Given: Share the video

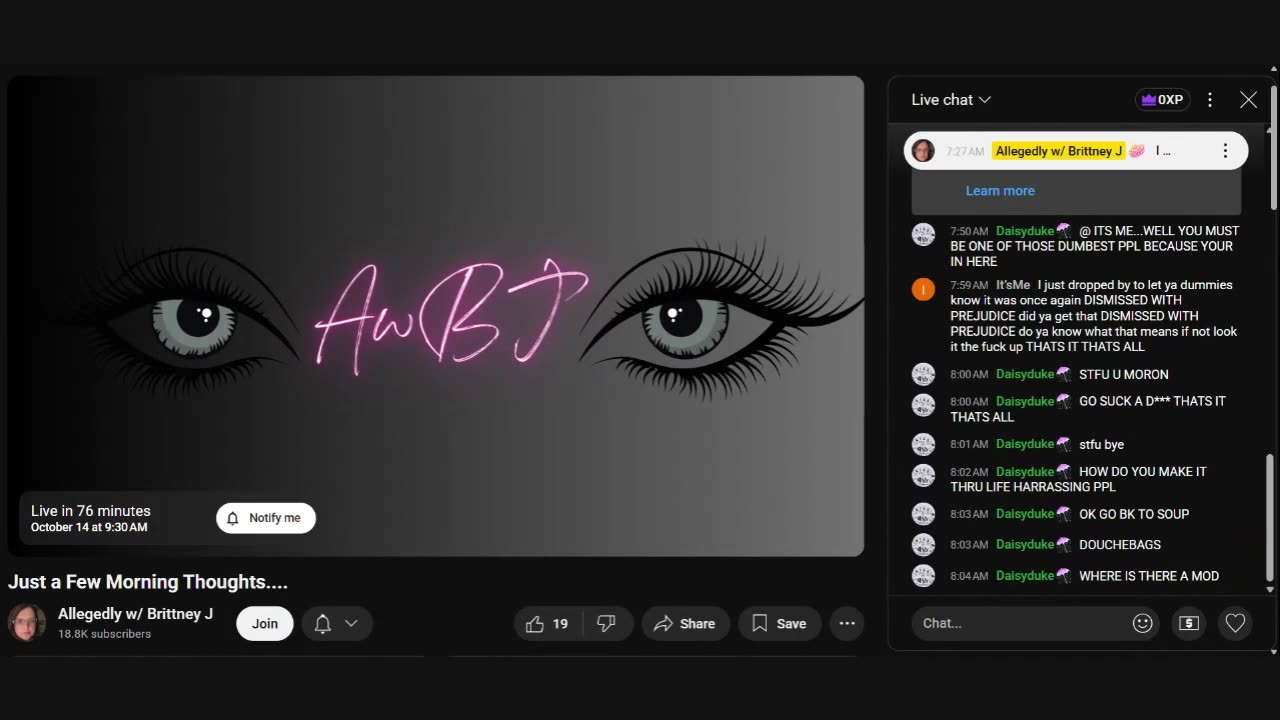Looking at the screenshot, I should coord(685,624).
